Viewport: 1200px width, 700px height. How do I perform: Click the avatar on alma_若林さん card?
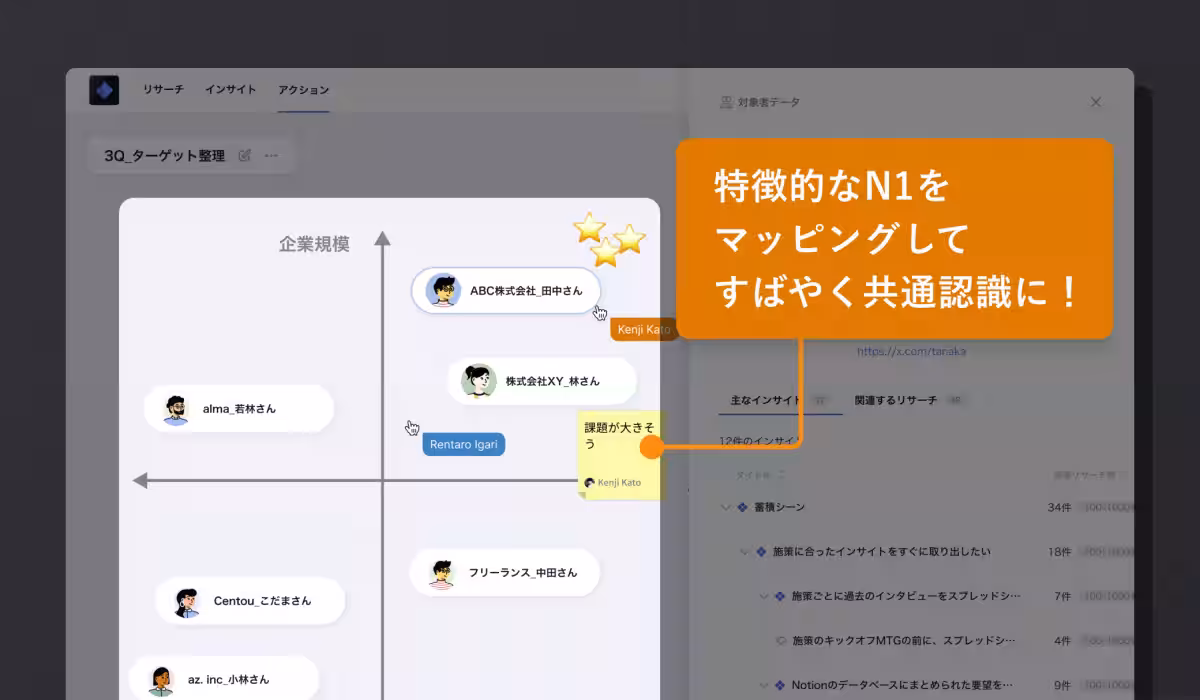coord(176,409)
